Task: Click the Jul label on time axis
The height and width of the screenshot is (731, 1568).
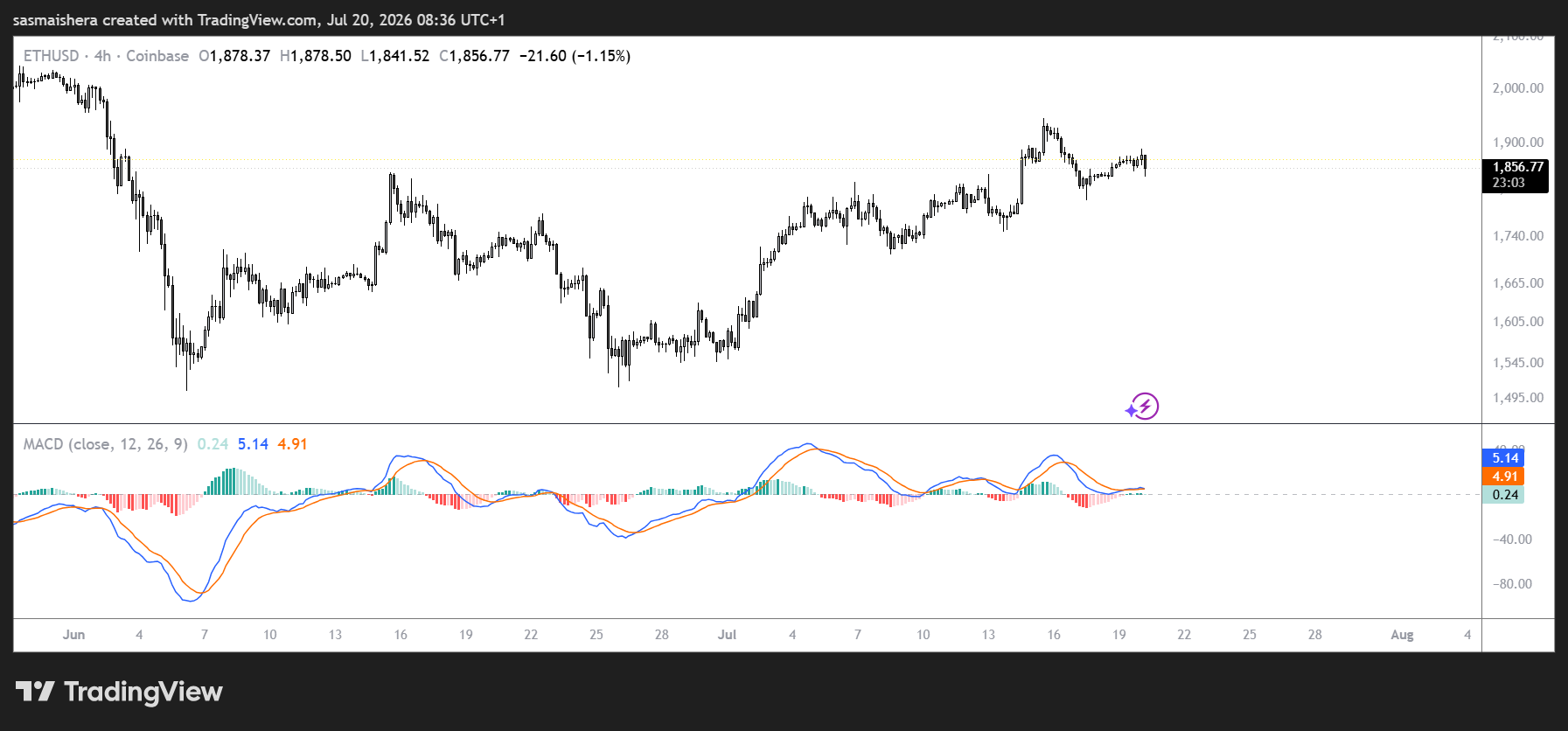Action: (727, 635)
